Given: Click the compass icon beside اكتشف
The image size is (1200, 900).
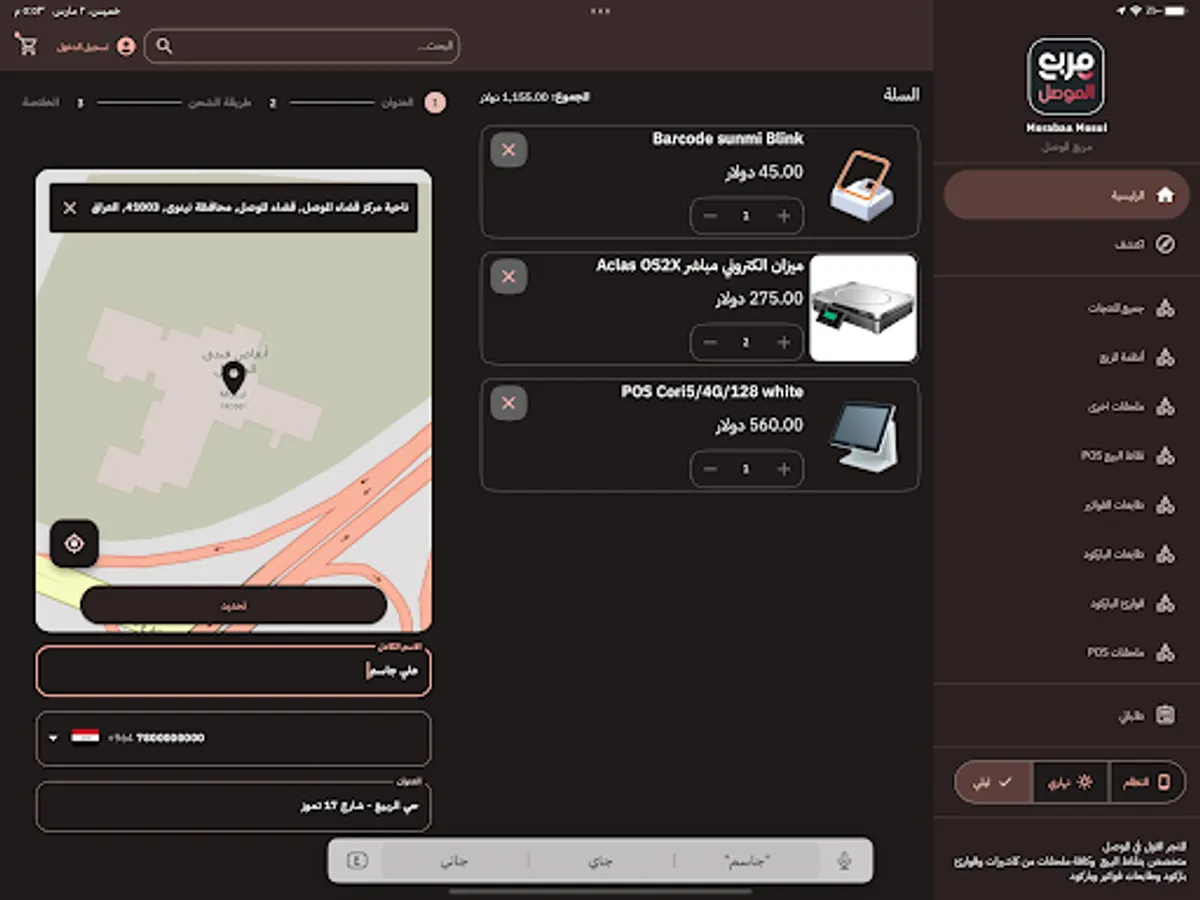Looking at the screenshot, I should 1165,244.
